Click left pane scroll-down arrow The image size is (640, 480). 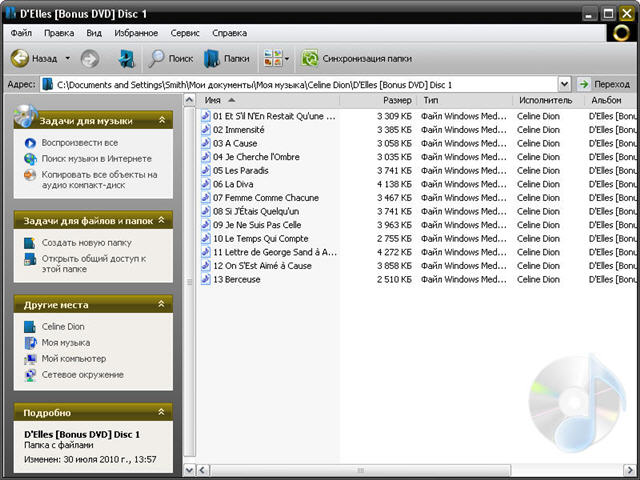click(189, 470)
